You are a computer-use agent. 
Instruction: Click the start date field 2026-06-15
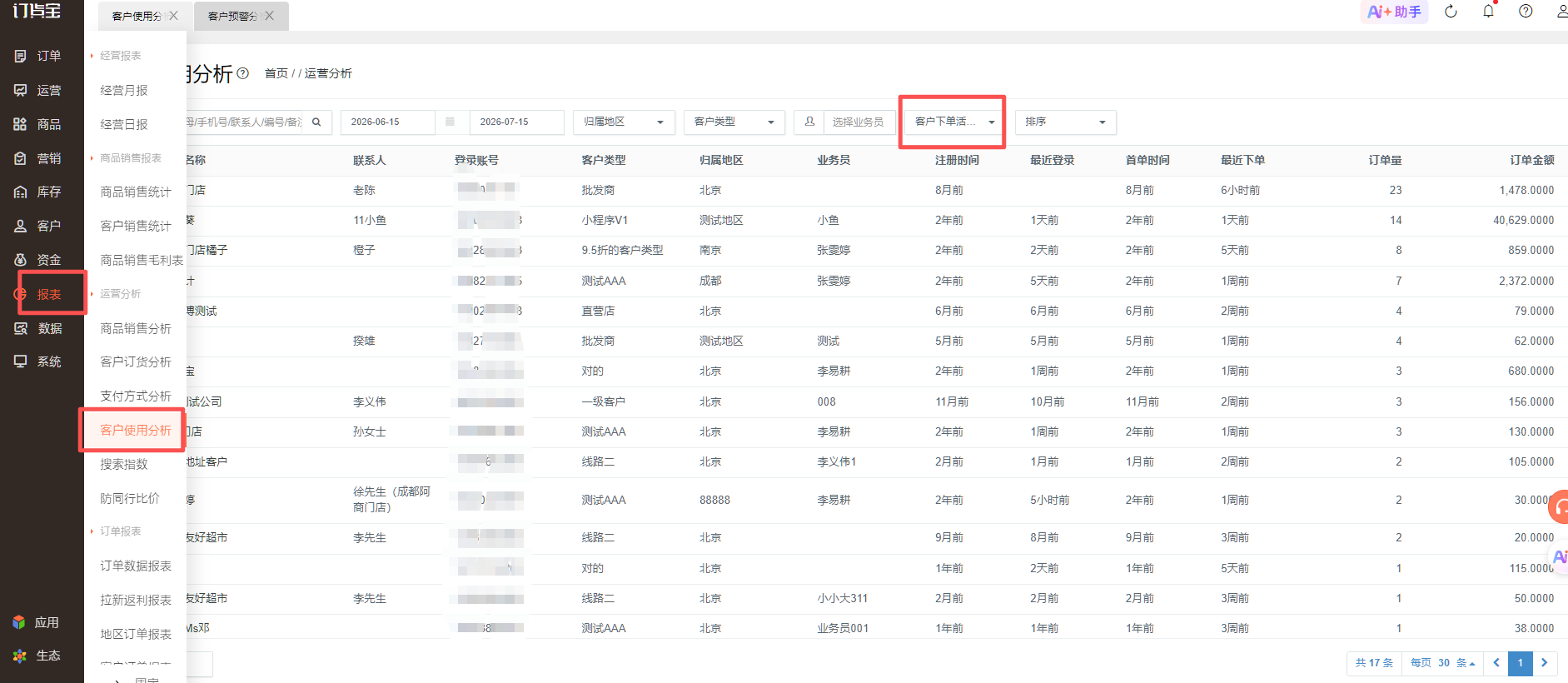click(x=387, y=122)
